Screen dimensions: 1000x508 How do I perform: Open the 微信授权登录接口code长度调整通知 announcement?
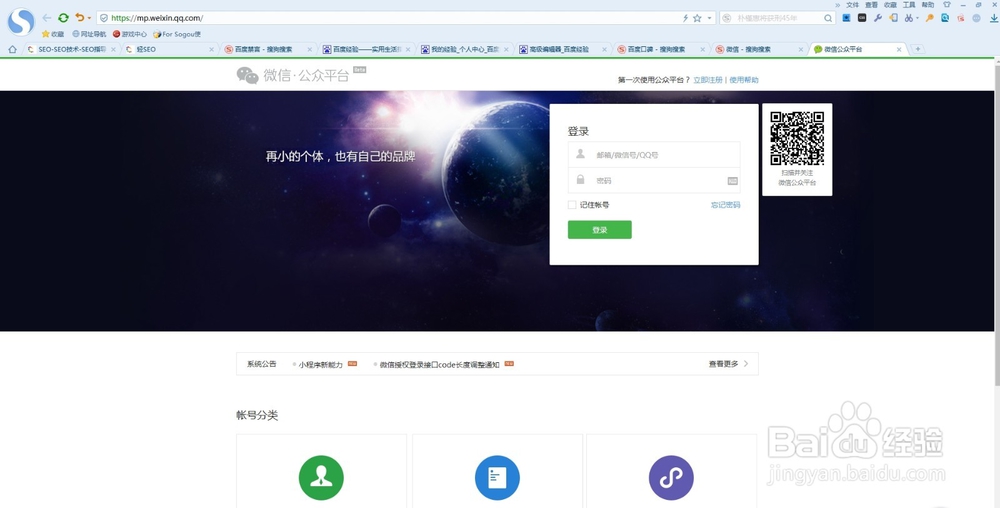point(439,365)
